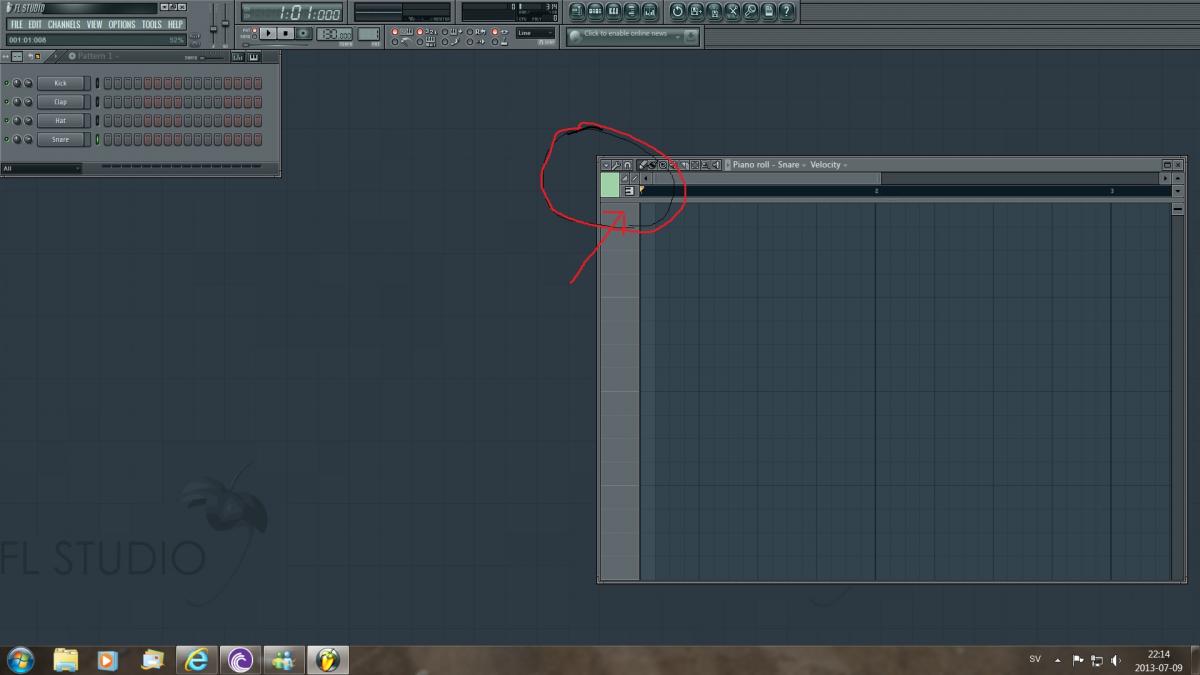Click the piano roll timeline options down arrow
The image size is (1200, 675).
click(1178, 191)
